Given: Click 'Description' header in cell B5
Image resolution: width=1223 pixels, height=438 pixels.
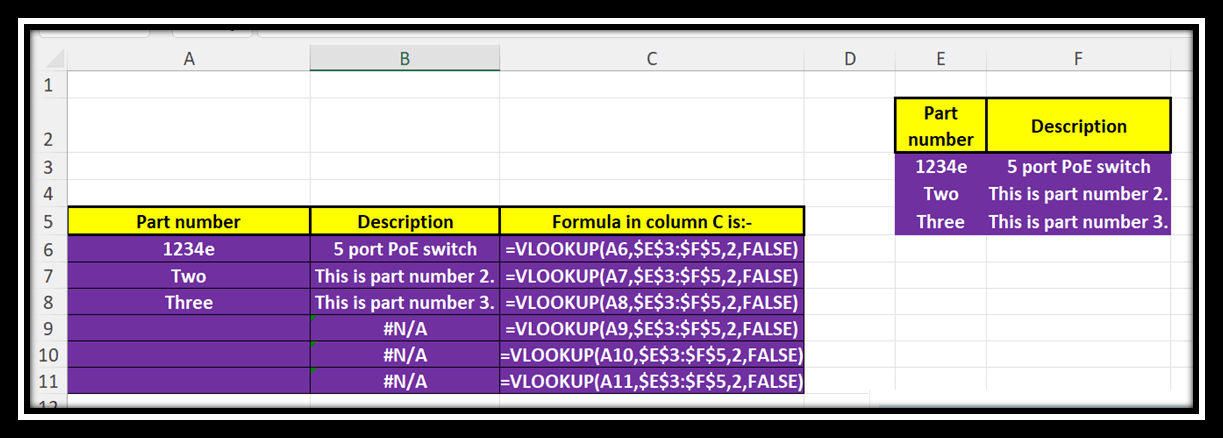Looking at the screenshot, I should [405, 221].
